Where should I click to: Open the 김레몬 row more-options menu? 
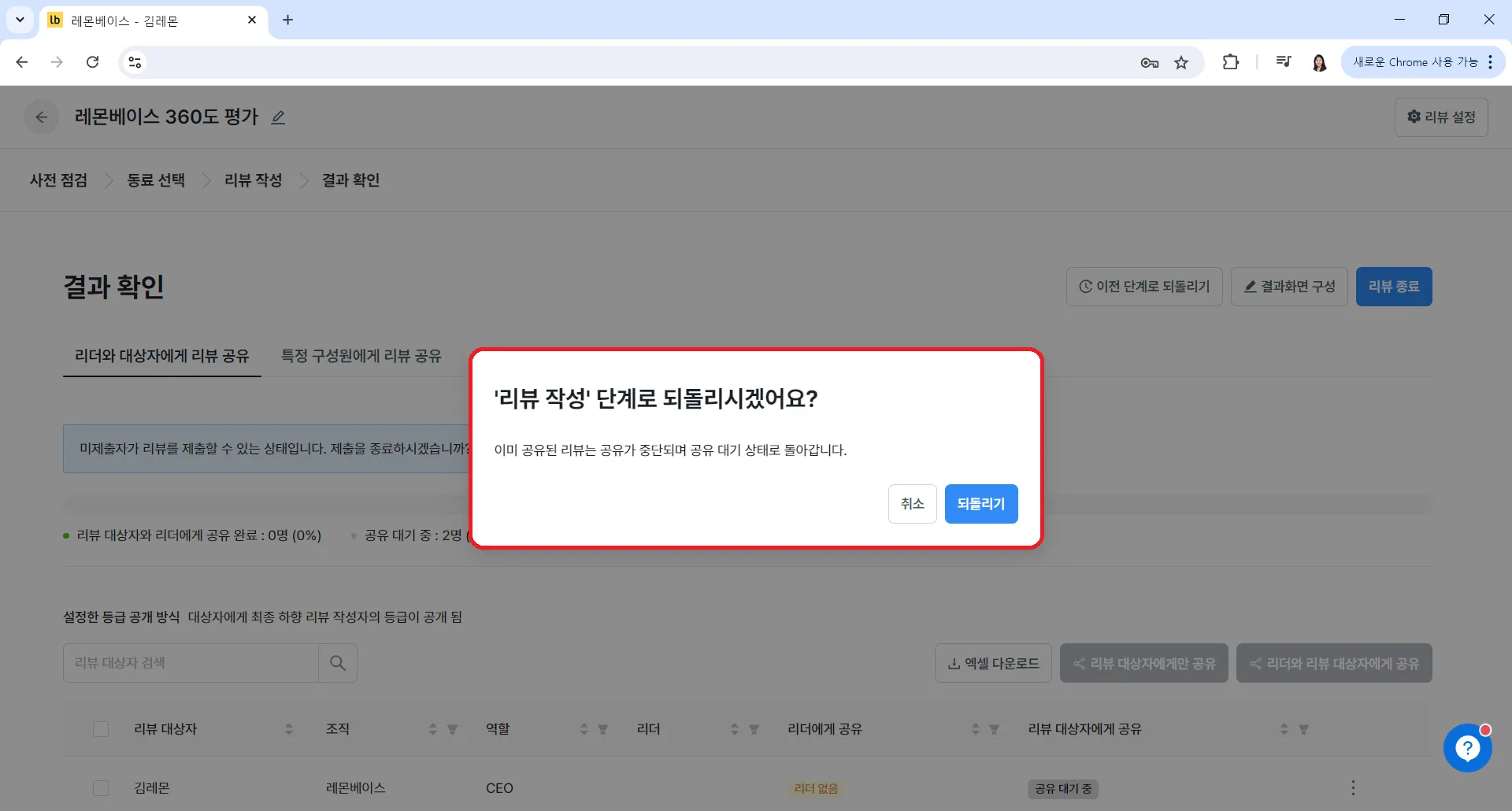[1353, 787]
